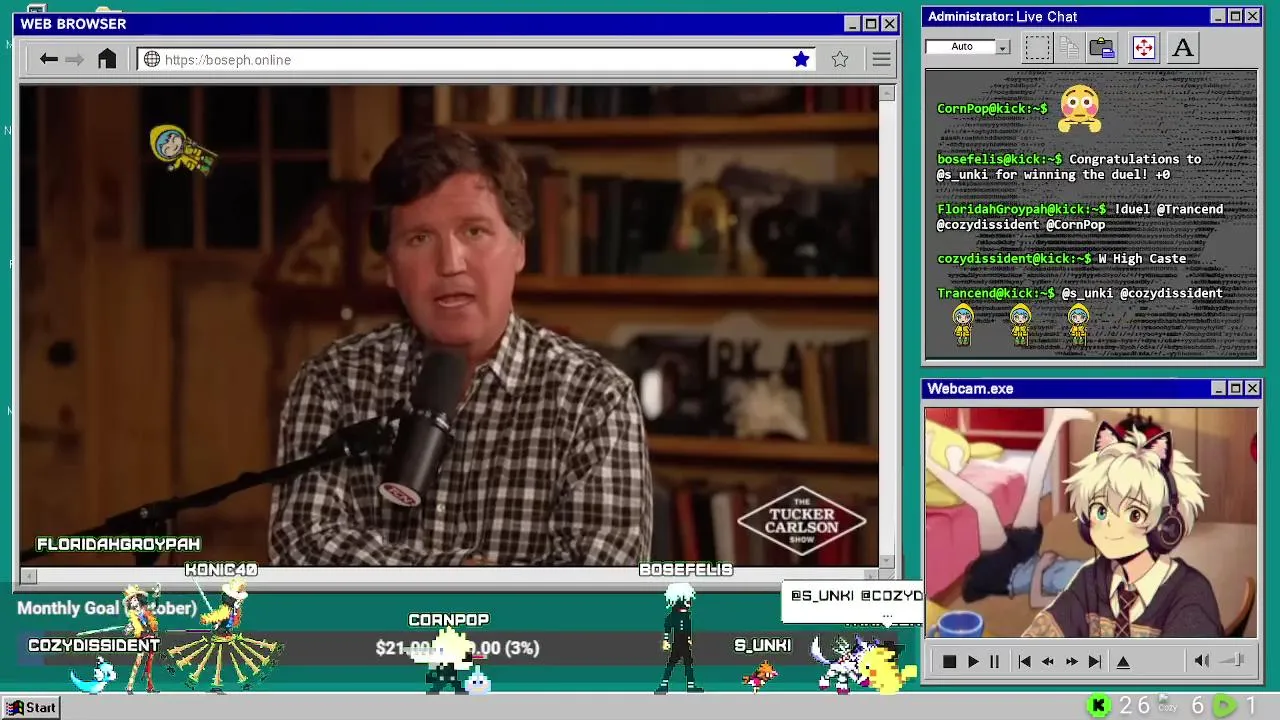1280x720 pixels.
Task: Click the eject button in Webcam.exe
Action: (1123, 661)
